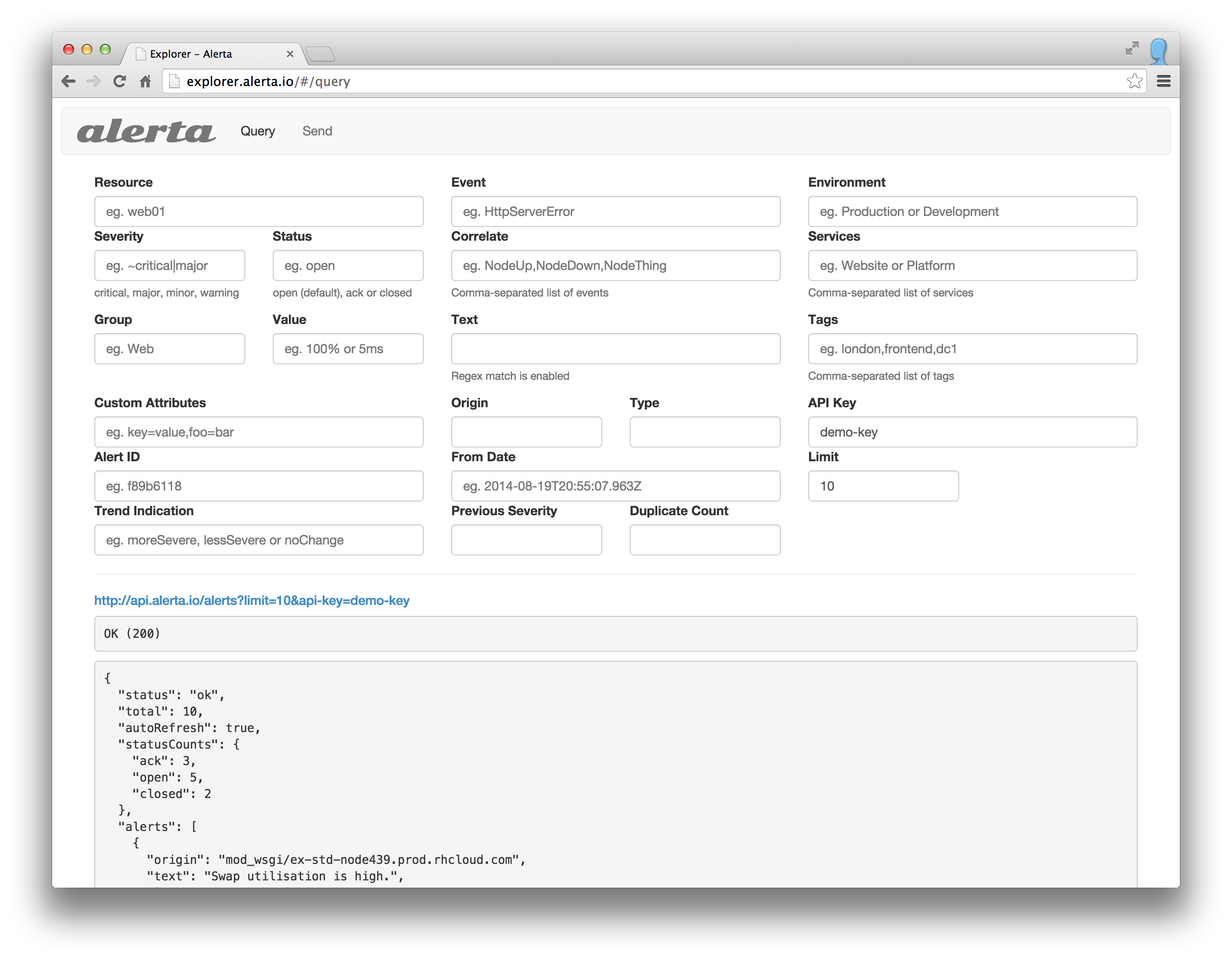The width and height of the screenshot is (1232, 960).
Task: Bookmark page with star icon
Action: [x=1134, y=81]
